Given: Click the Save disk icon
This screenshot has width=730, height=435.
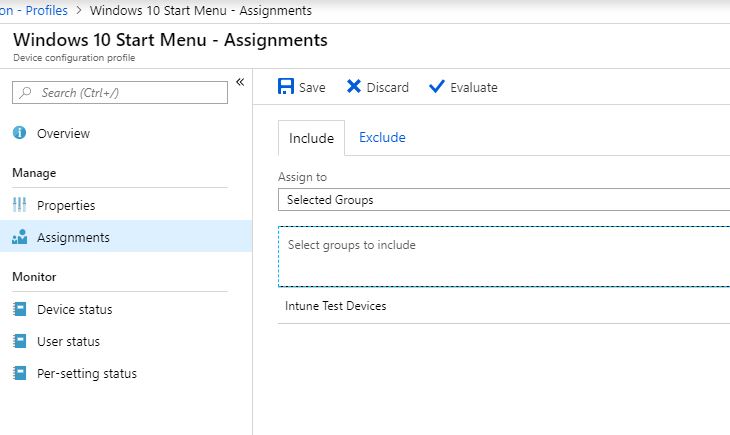Looking at the screenshot, I should 286,87.
